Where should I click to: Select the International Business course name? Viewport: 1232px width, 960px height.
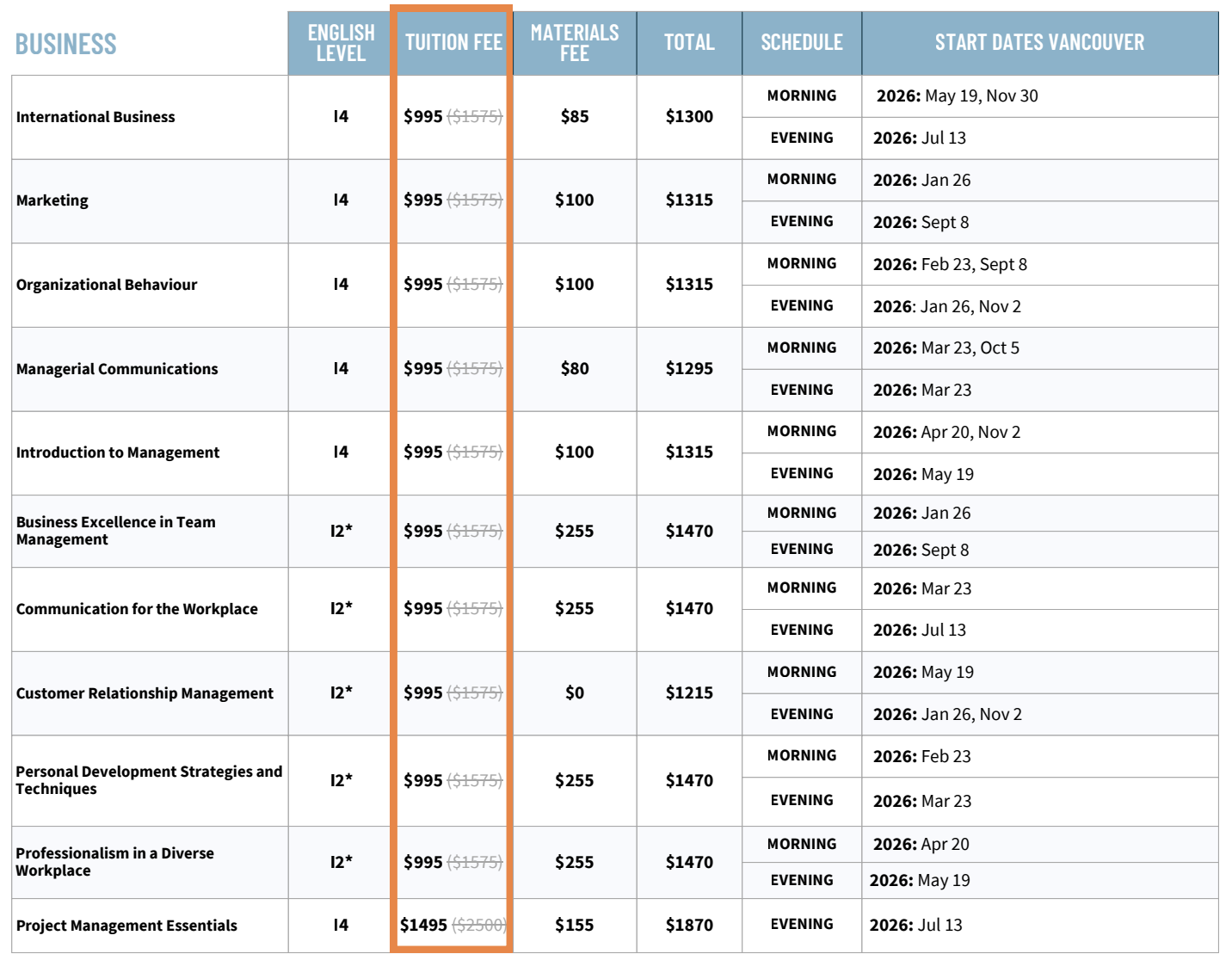pos(95,117)
